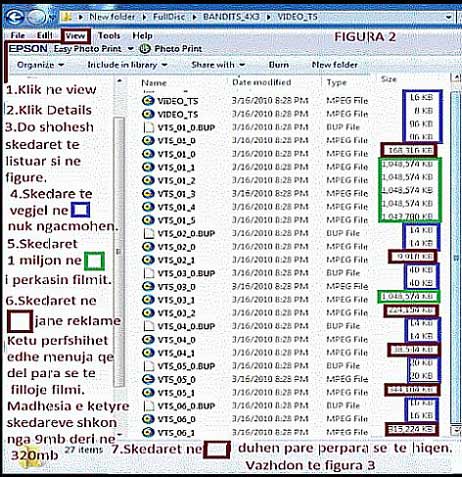This screenshot has width=462, height=477.
Task: Click the Burn button
Action: [x=279, y=65]
